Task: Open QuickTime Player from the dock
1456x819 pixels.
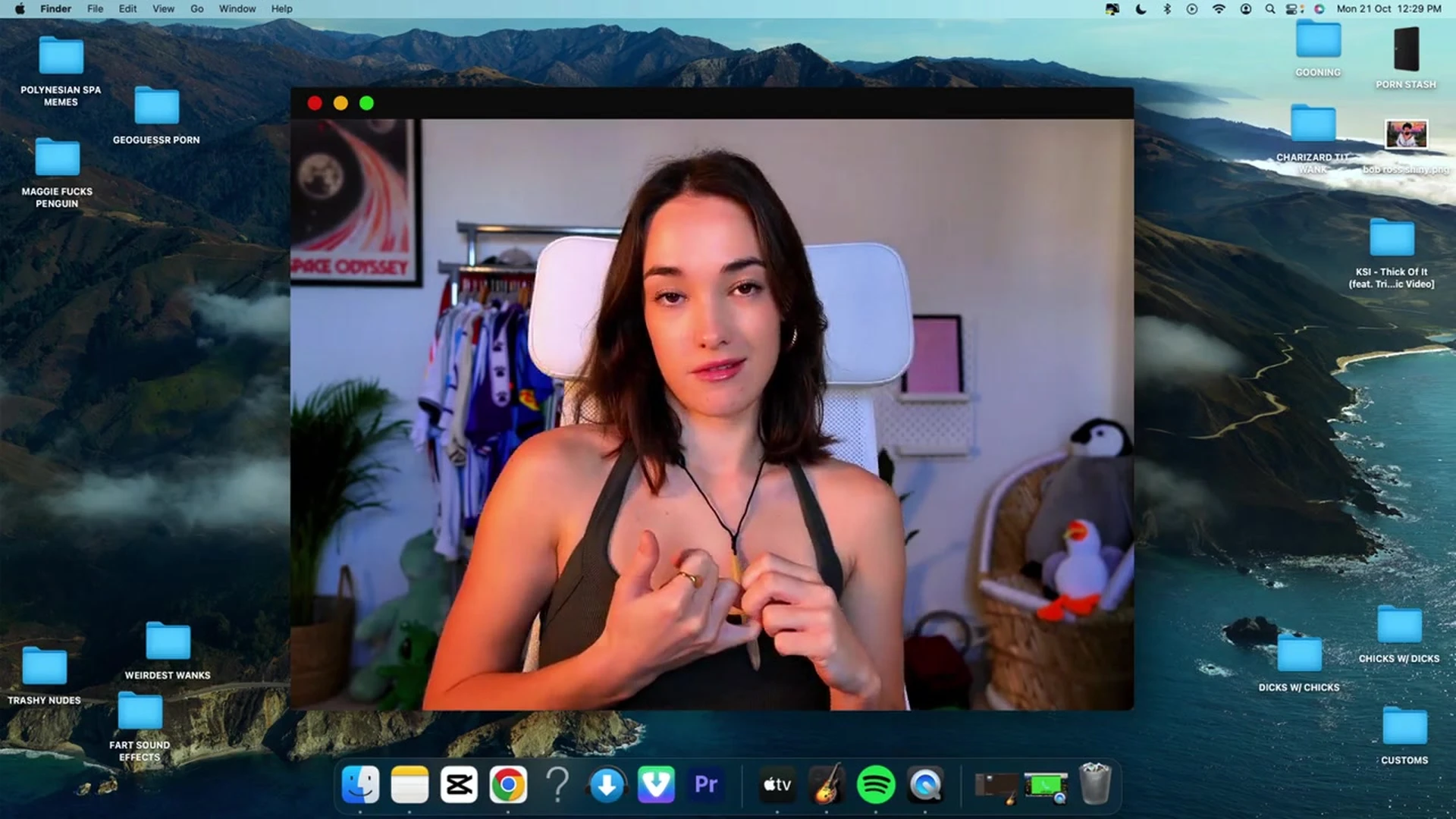Action: [924, 785]
